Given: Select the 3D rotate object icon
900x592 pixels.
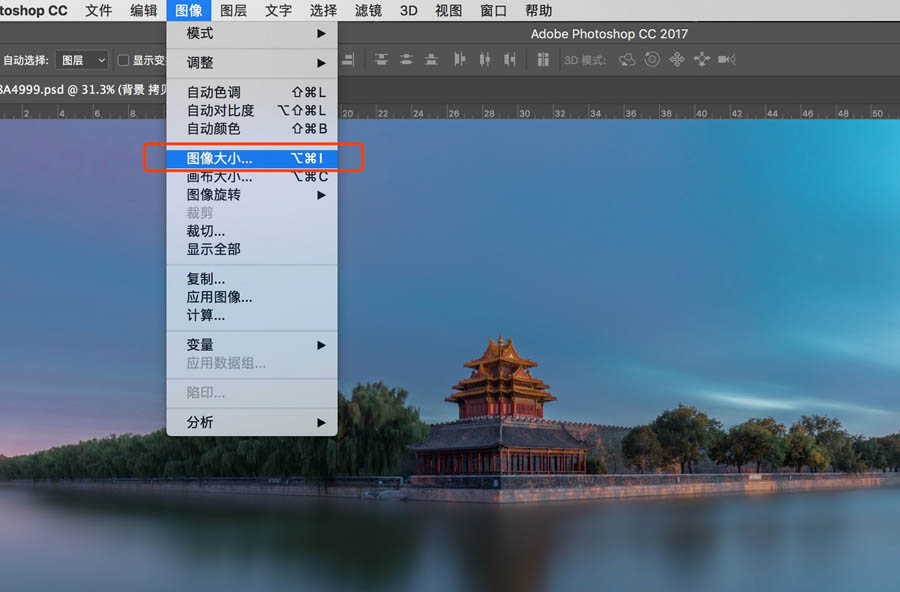Looking at the screenshot, I should click(x=627, y=60).
